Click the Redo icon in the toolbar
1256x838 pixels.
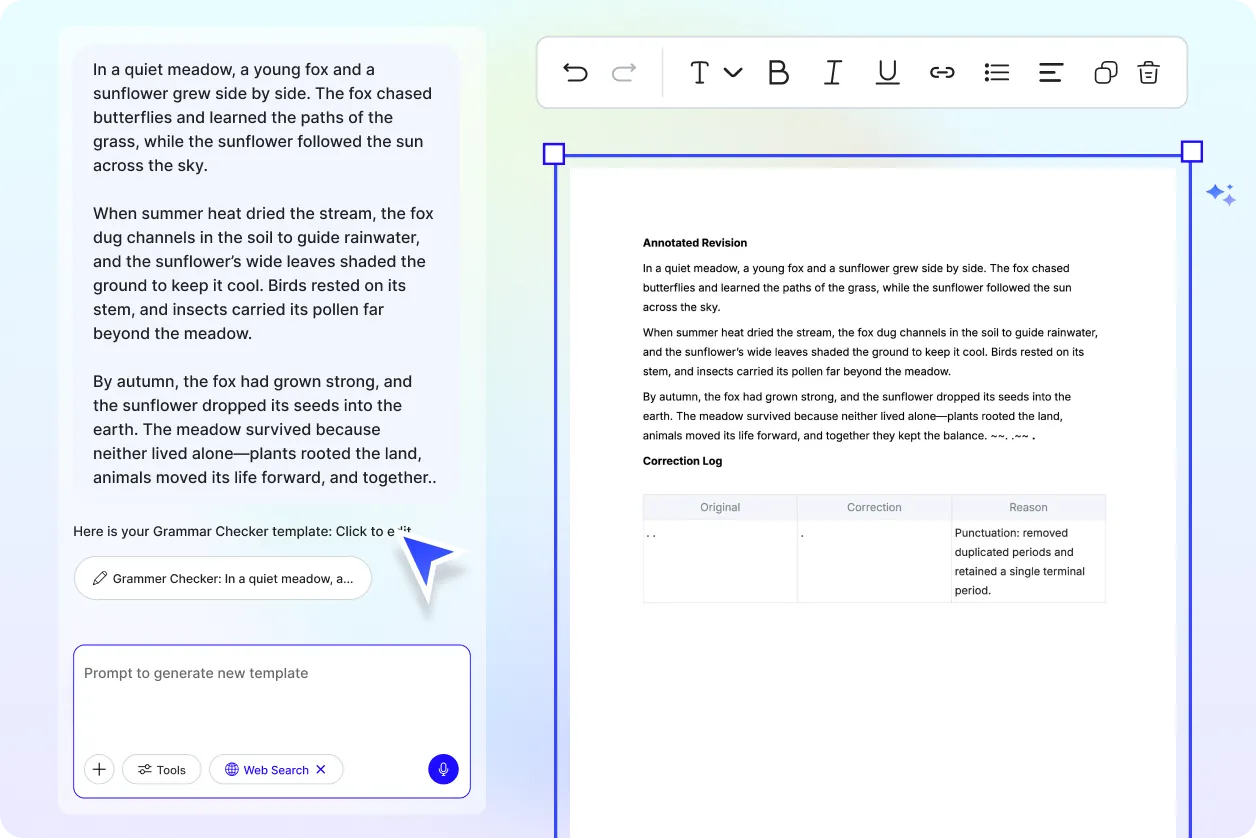point(622,72)
